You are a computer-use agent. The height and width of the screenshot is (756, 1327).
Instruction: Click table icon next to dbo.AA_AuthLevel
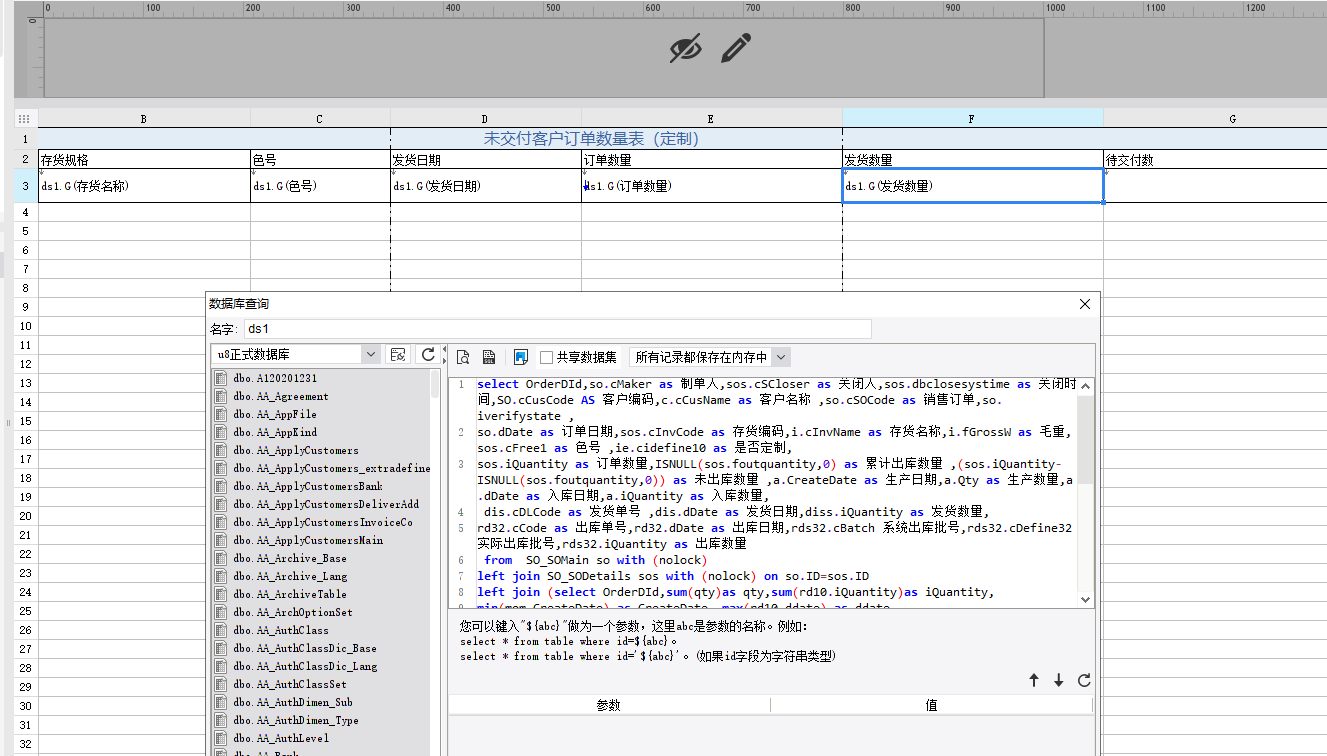[221, 739]
